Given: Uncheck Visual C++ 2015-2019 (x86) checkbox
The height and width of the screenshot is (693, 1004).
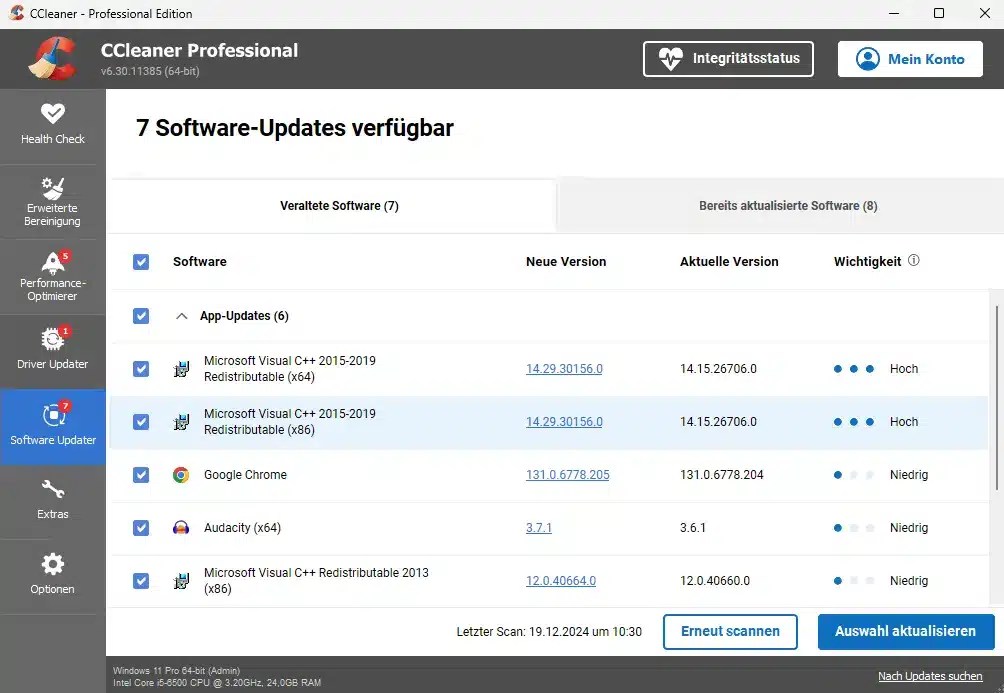Looking at the screenshot, I should click(x=141, y=422).
